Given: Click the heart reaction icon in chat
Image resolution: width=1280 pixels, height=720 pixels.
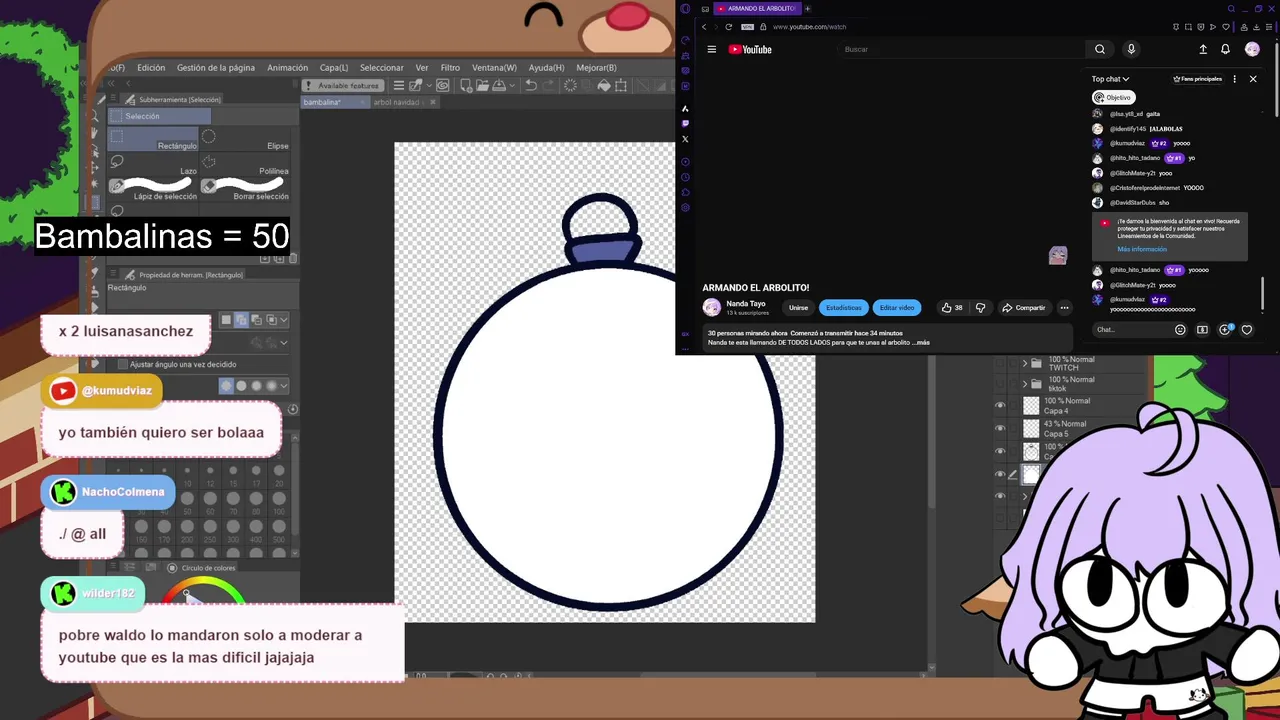Looking at the screenshot, I should pos(1246,329).
